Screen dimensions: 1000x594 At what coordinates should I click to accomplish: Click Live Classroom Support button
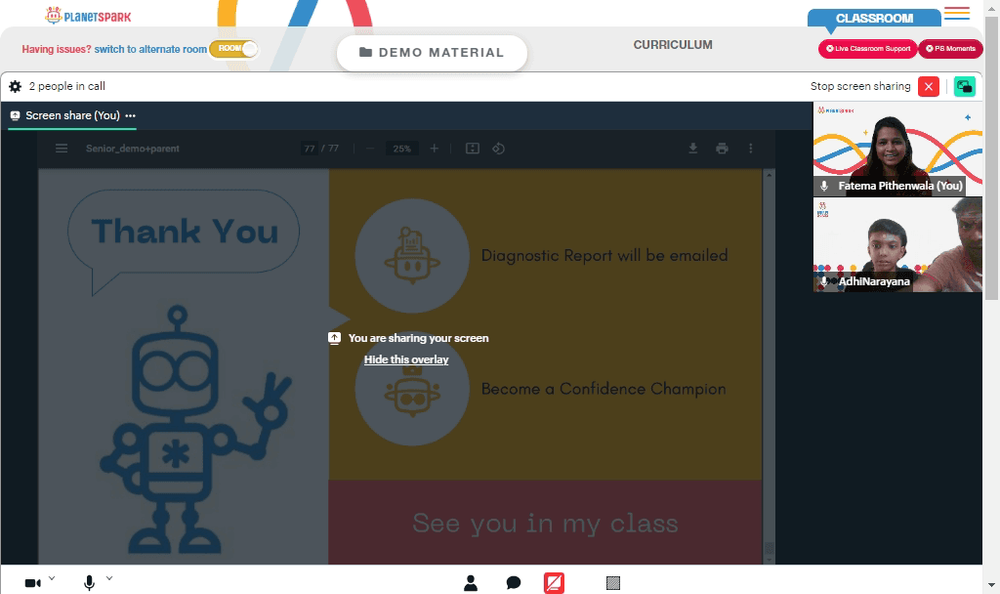tap(867, 48)
